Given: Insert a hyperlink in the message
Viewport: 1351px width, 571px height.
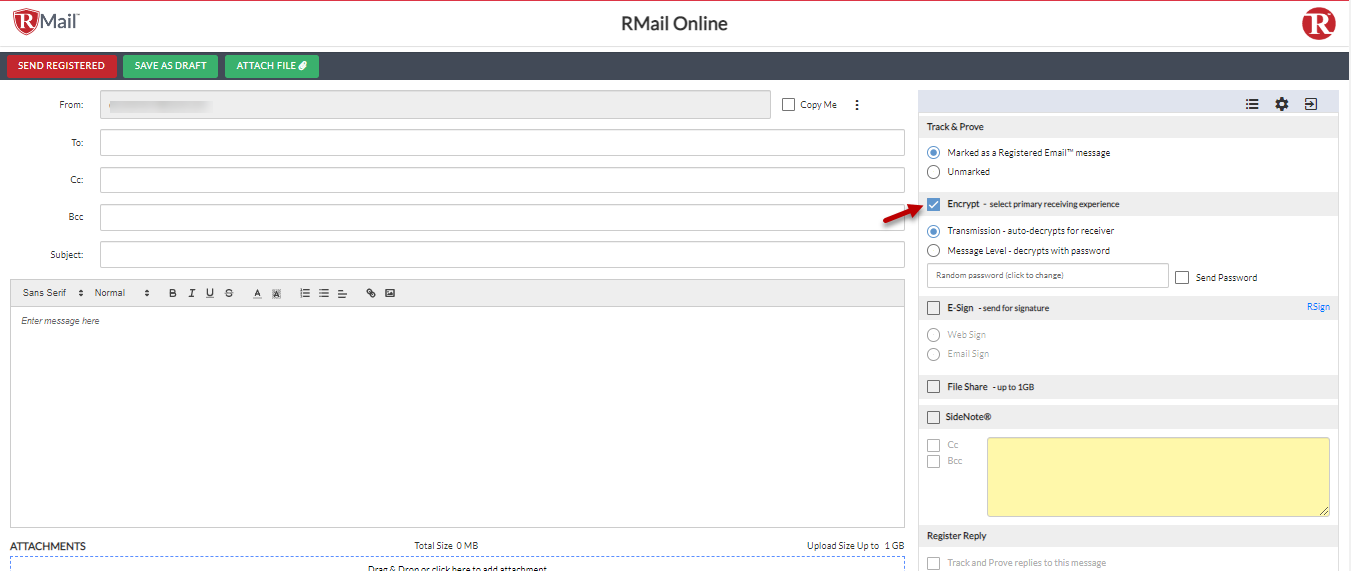Looking at the screenshot, I should tap(371, 293).
